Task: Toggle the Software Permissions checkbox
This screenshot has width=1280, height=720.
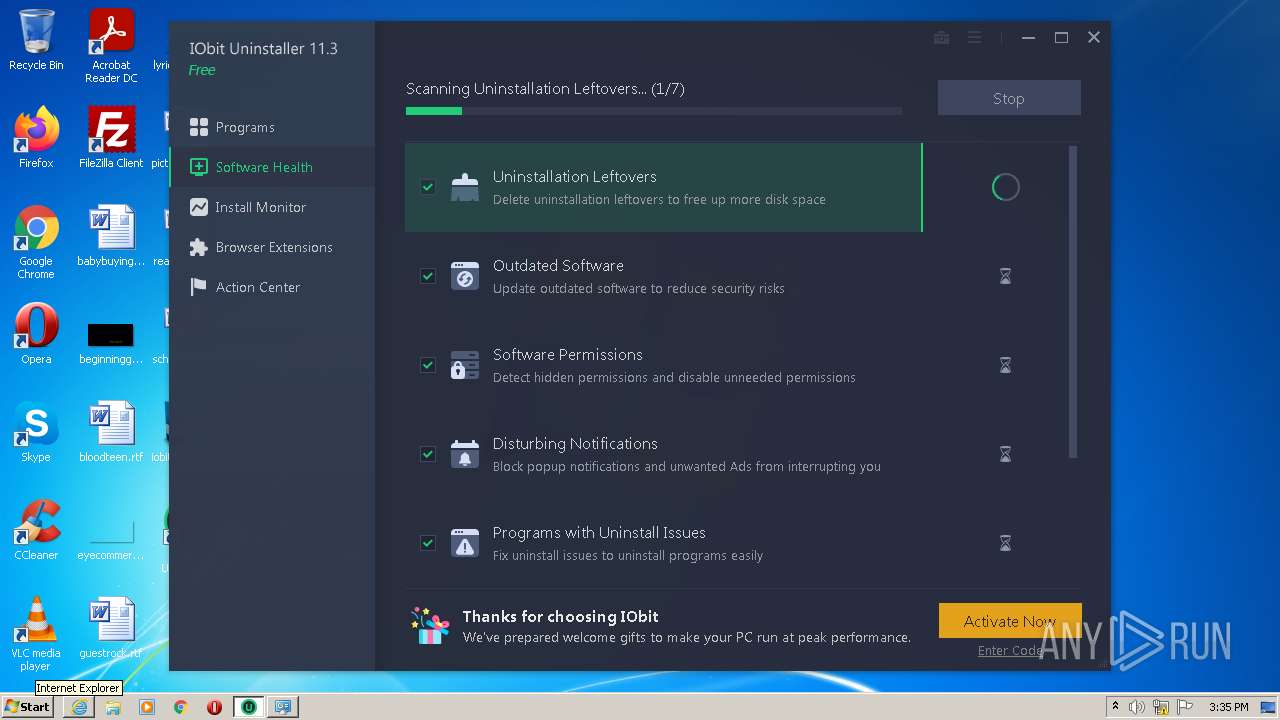Action: tap(428, 365)
